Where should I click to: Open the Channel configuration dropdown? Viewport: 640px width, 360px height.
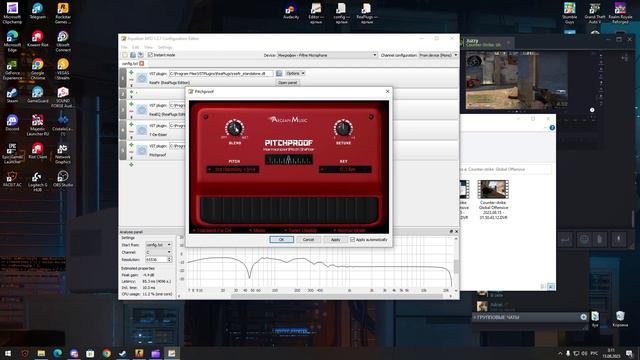pyautogui.click(x=438, y=55)
